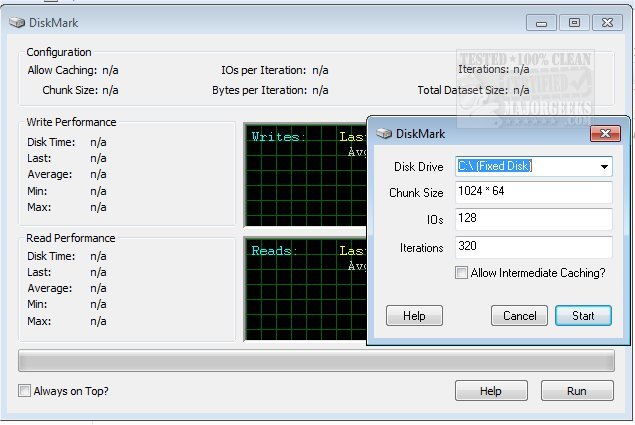
Task: Click the Bytes per Iteration label
Action: [260, 90]
